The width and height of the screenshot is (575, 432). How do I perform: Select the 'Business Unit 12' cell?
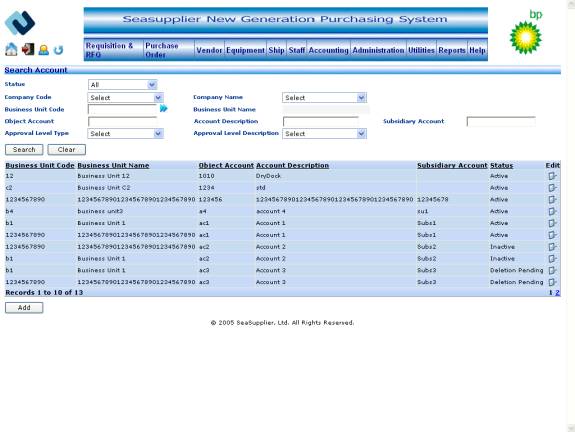point(103,176)
